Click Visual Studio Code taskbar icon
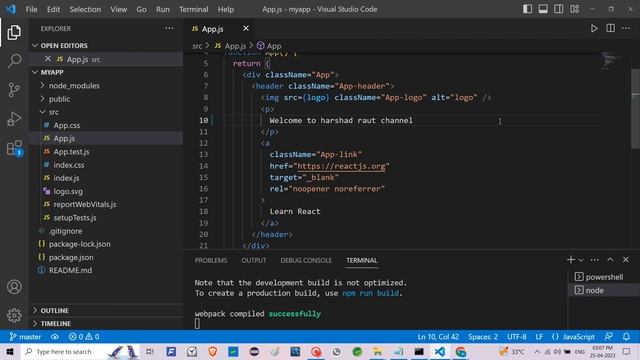 point(440,351)
